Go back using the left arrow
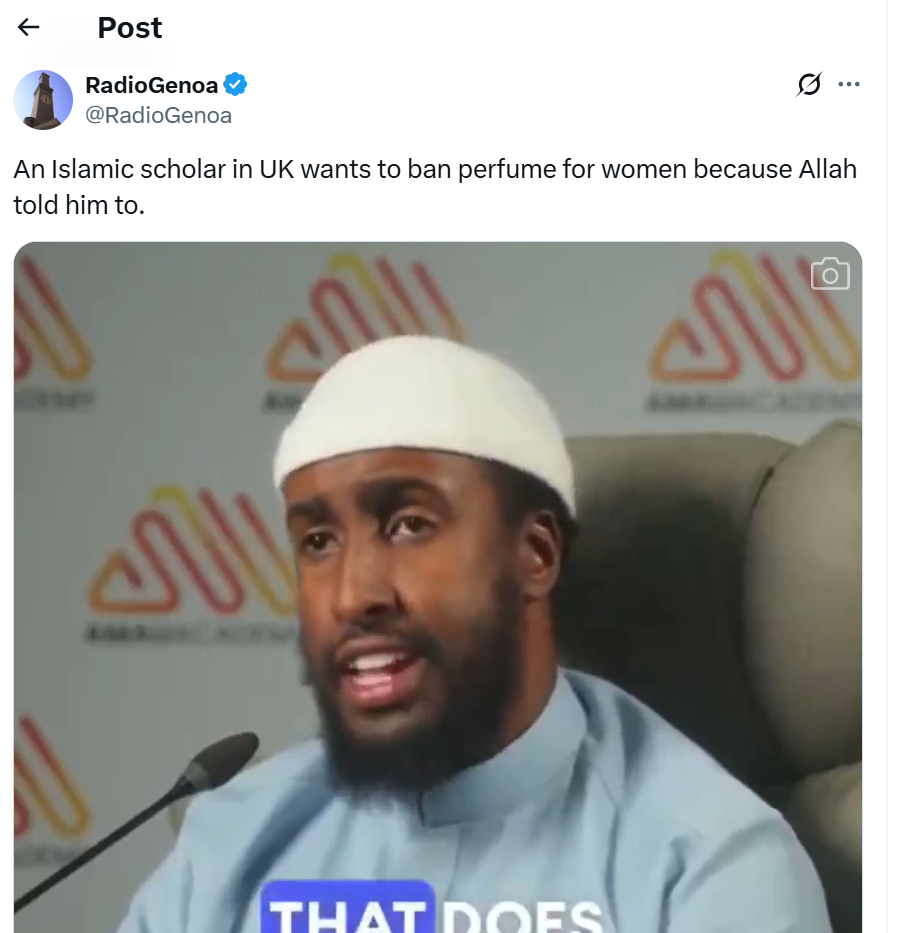 (28, 27)
